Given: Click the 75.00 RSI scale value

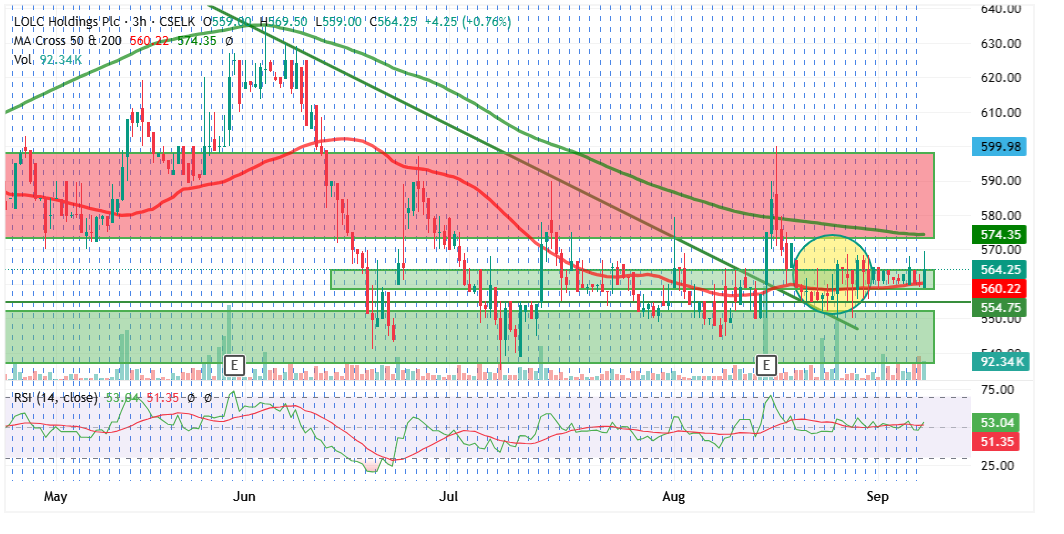Looking at the screenshot, I should click(x=998, y=389).
